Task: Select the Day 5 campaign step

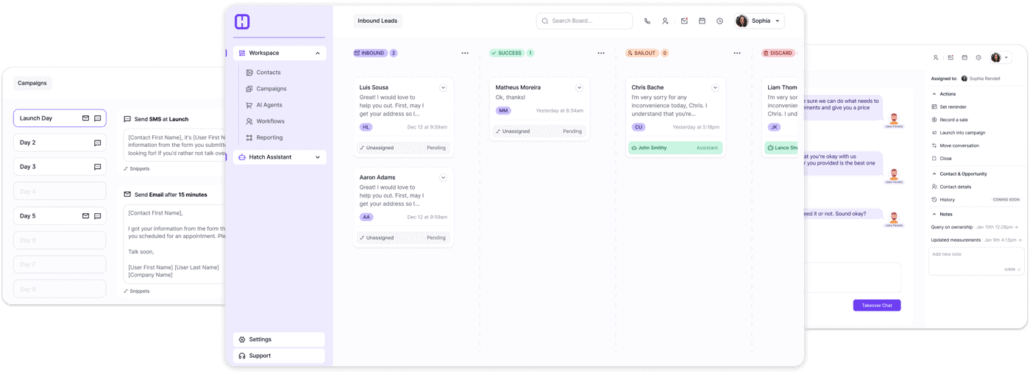Action: coord(60,216)
